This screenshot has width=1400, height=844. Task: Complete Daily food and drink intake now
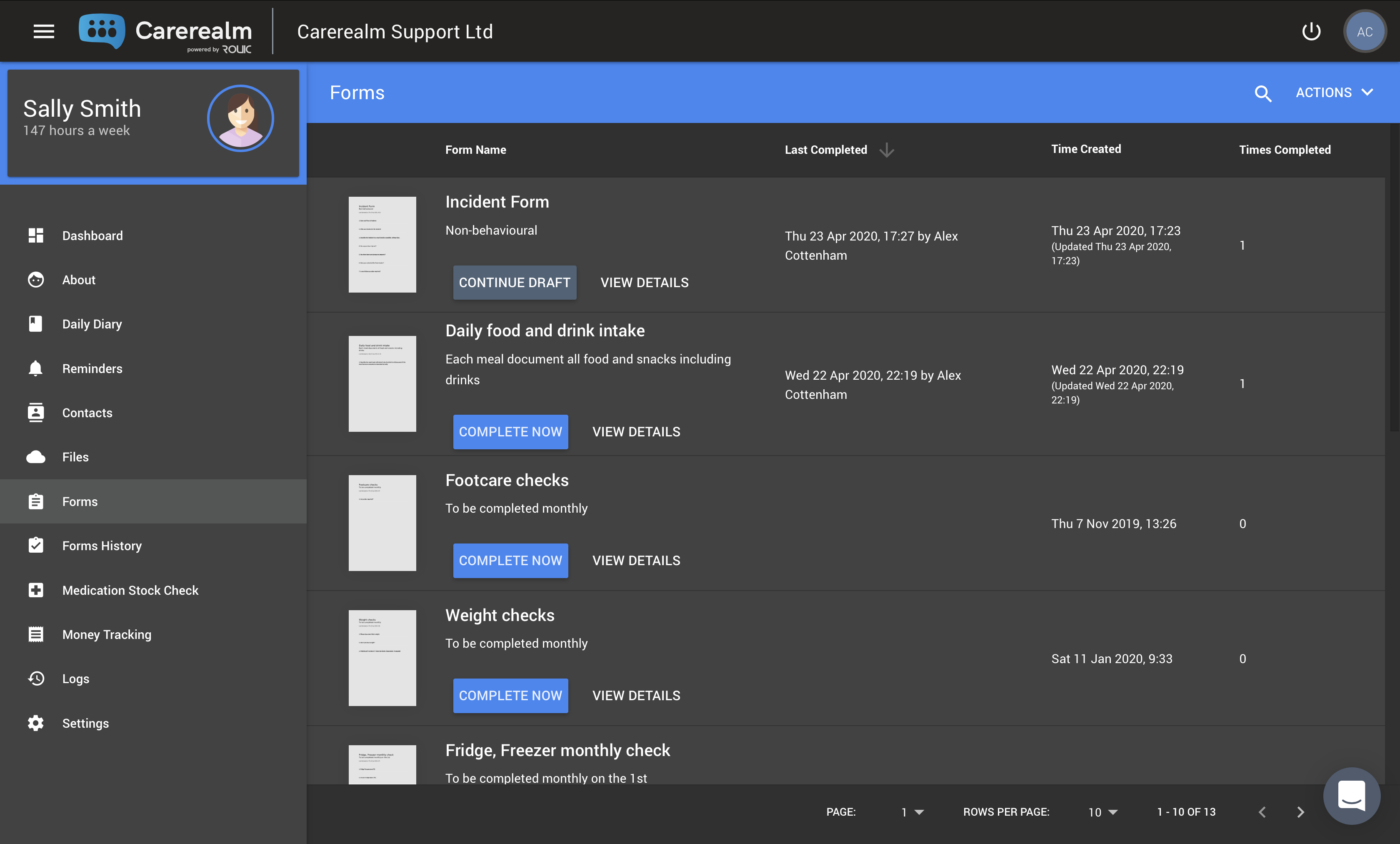(510, 432)
